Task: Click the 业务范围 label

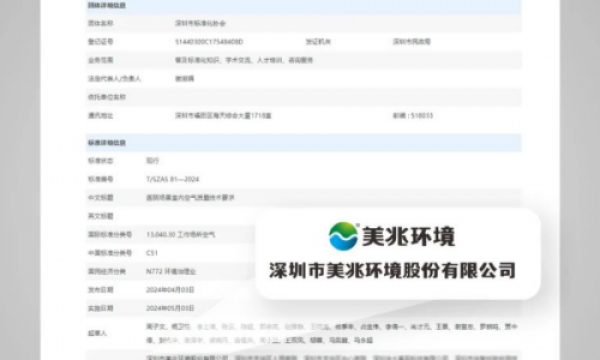Action: point(101,60)
